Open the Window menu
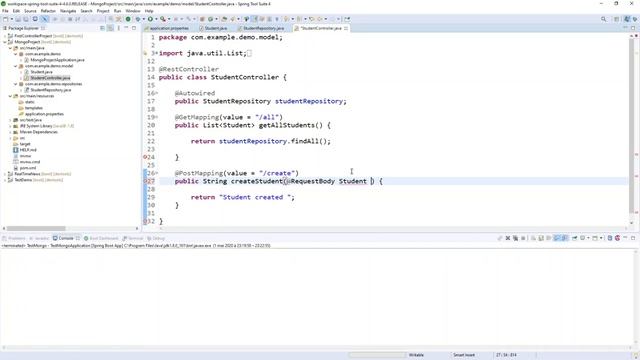 click(133, 11)
